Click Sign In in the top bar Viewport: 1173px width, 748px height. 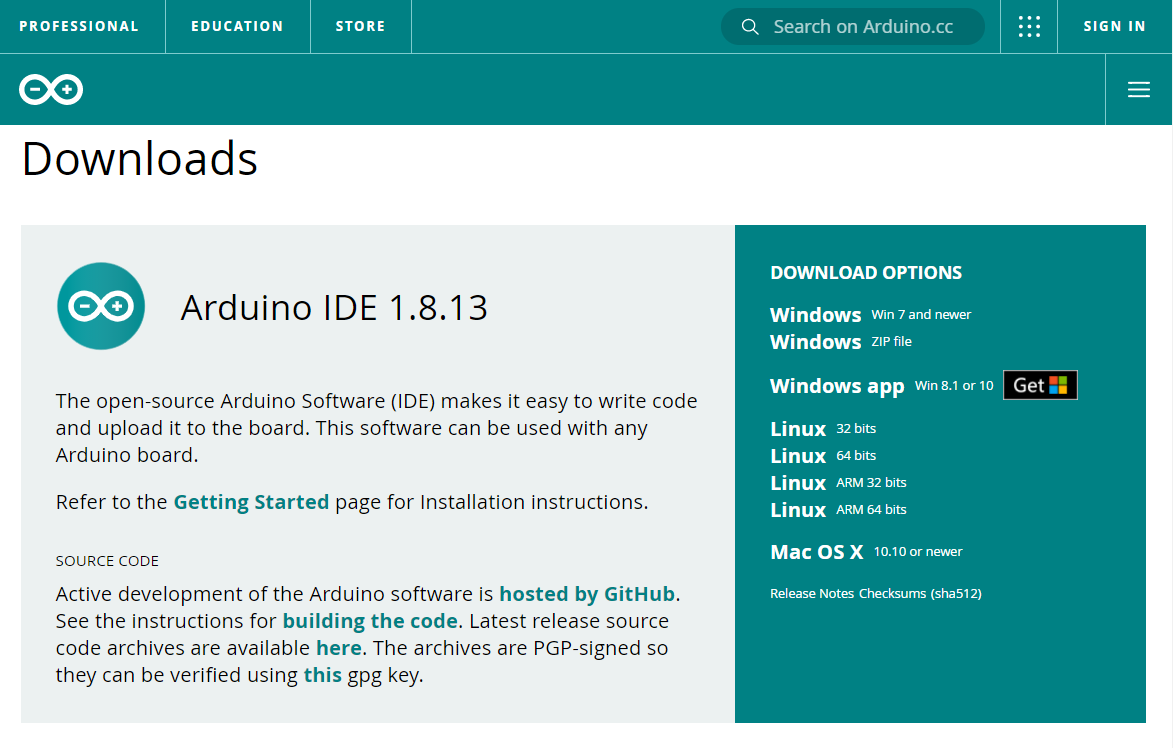pos(1115,26)
